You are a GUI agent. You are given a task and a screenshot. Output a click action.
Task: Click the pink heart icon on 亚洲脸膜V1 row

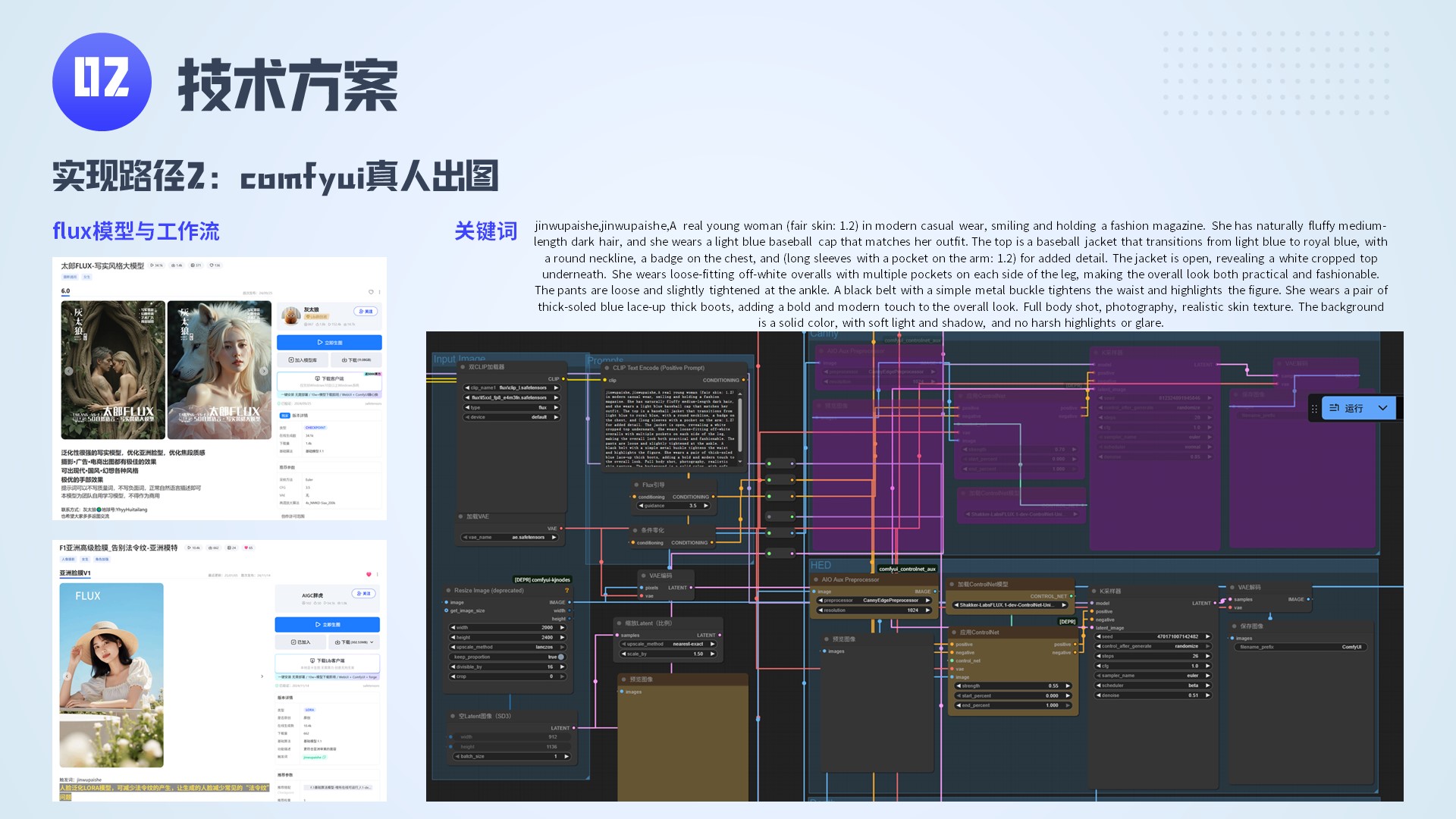point(369,574)
